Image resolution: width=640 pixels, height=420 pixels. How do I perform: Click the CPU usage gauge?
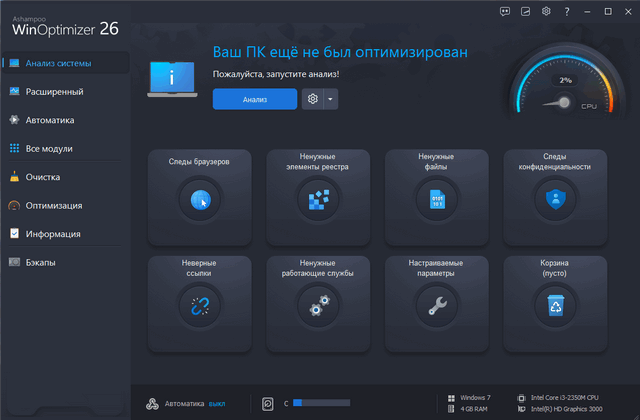(564, 90)
